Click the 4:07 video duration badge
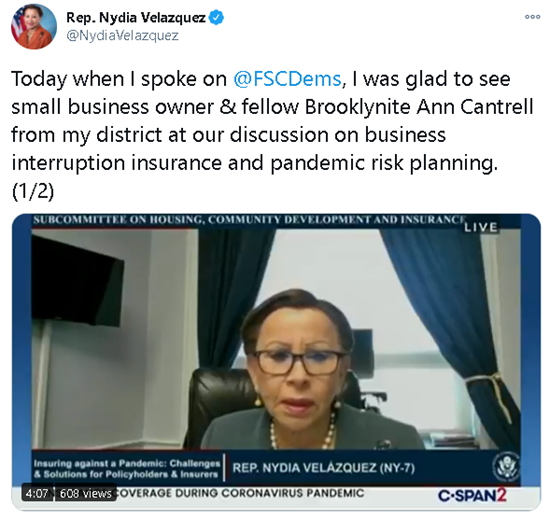This screenshot has height=520, width=550. tap(37, 493)
